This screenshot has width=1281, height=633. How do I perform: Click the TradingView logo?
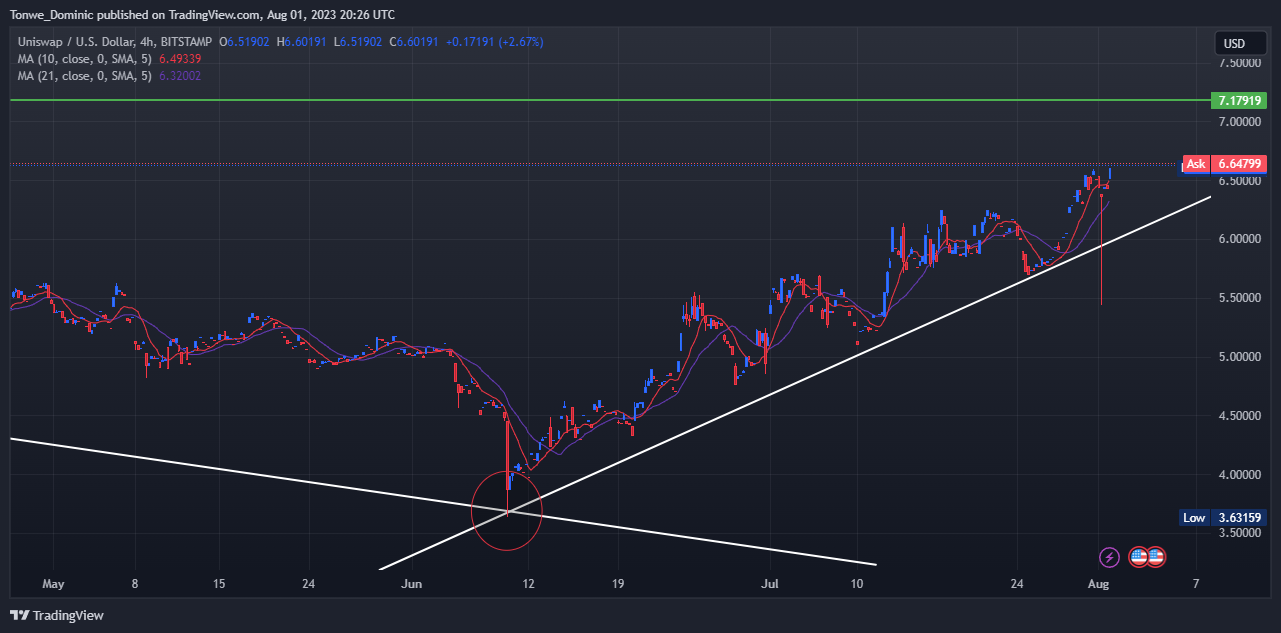pos(57,615)
